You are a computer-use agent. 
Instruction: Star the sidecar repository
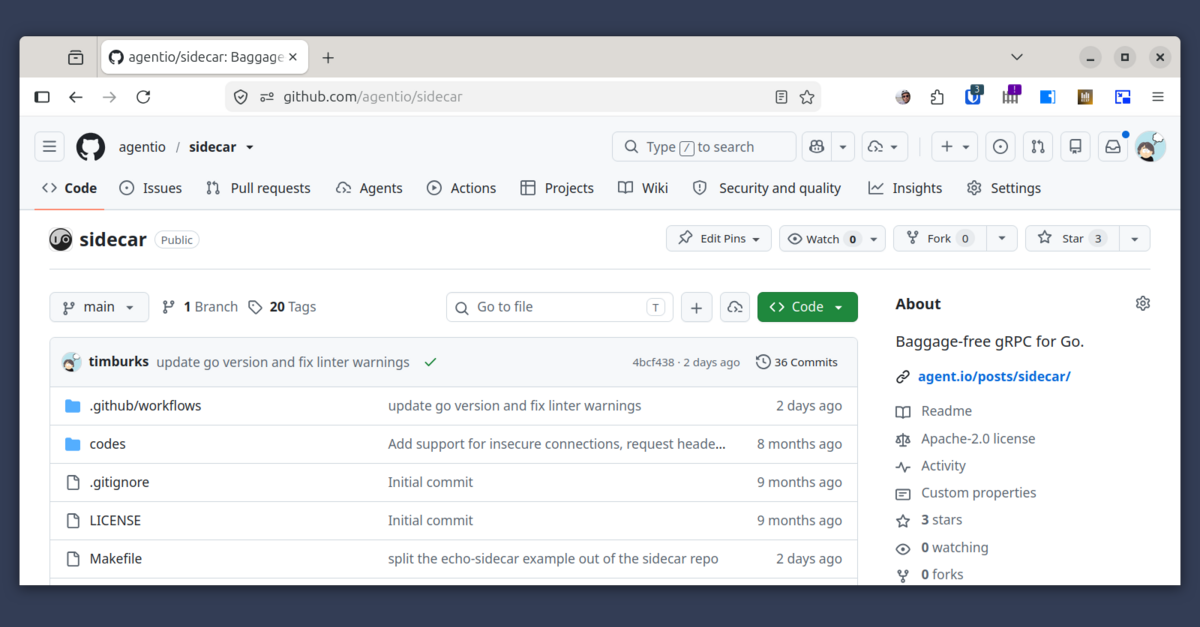click(1071, 238)
